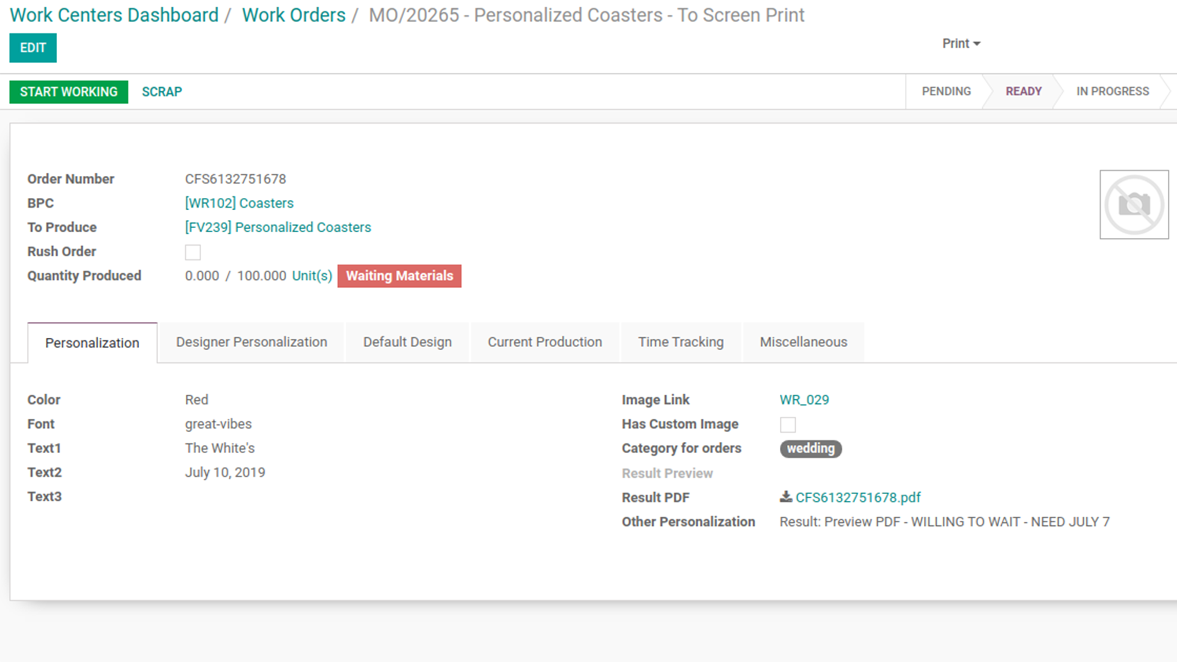This screenshot has width=1177, height=662.
Task: Switch to the Designer Personalization tab
Action: pos(251,342)
